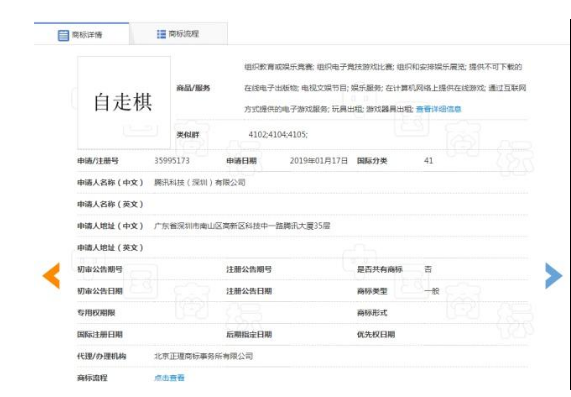Screen dimensions: 571x397
Task: Click the 商标详情 tab document icon
Action: pos(63,35)
